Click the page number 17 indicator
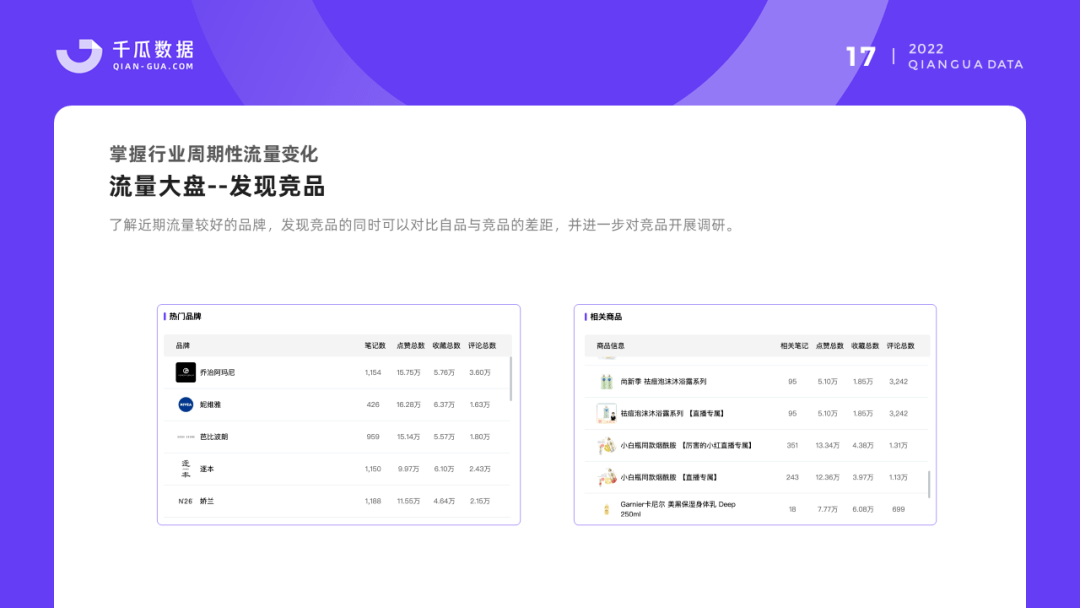This screenshot has width=1080, height=608. [x=860, y=58]
